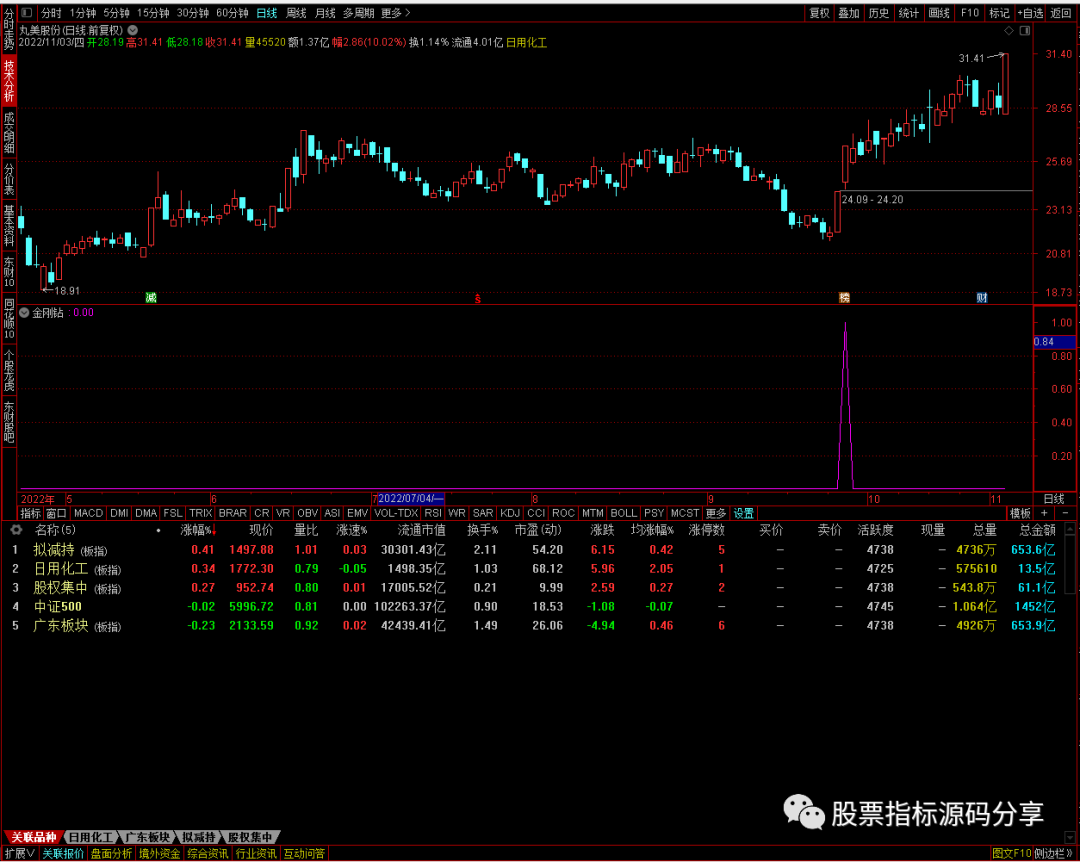
Task: Open 图文F10 at bottom right
Action: point(1011,854)
